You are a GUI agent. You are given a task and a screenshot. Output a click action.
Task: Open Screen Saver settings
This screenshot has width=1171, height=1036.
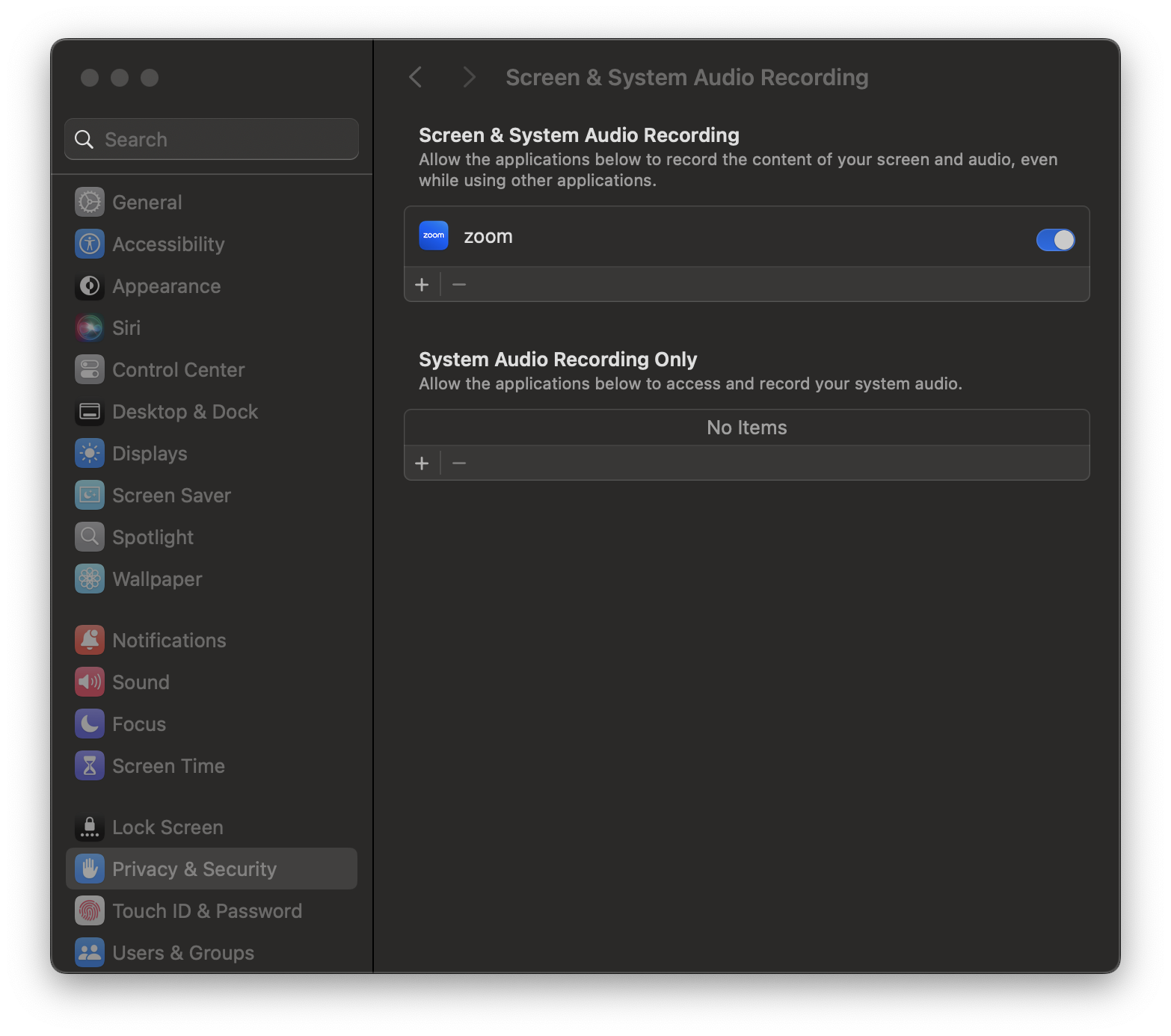coord(171,495)
